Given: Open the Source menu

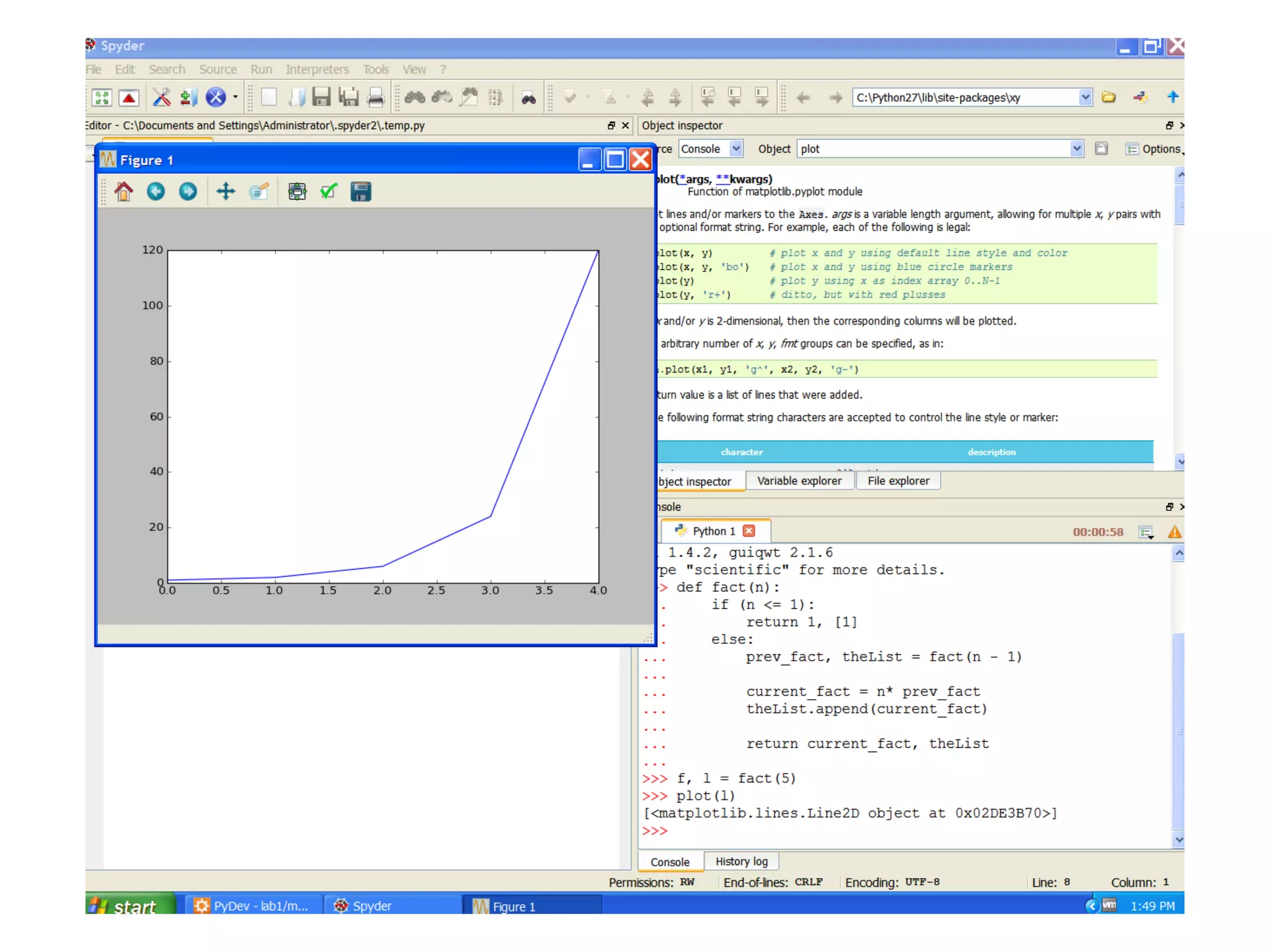Looking at the screenshot, I should 218,69.
